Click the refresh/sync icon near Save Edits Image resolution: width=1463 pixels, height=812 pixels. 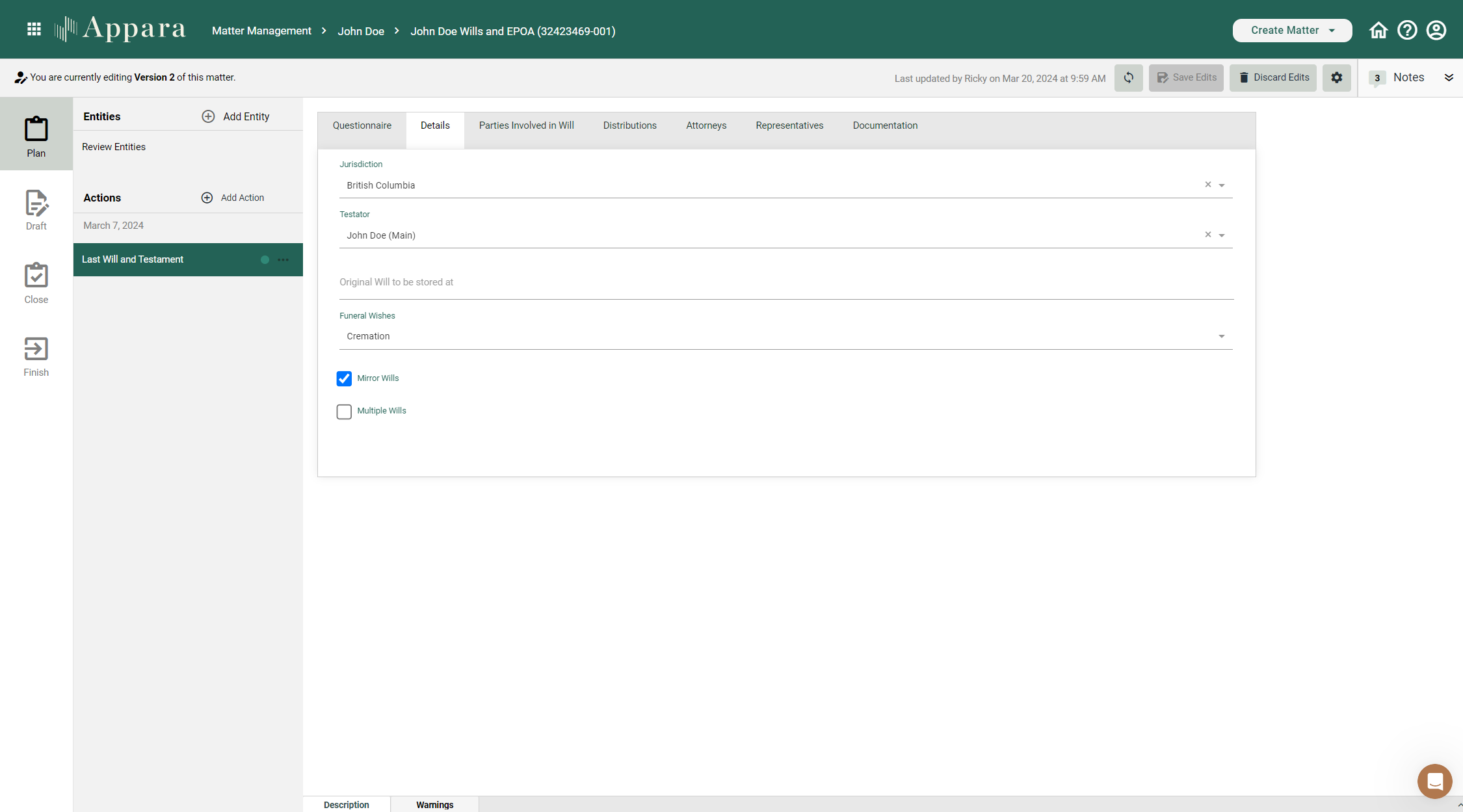pos(1129,77)
